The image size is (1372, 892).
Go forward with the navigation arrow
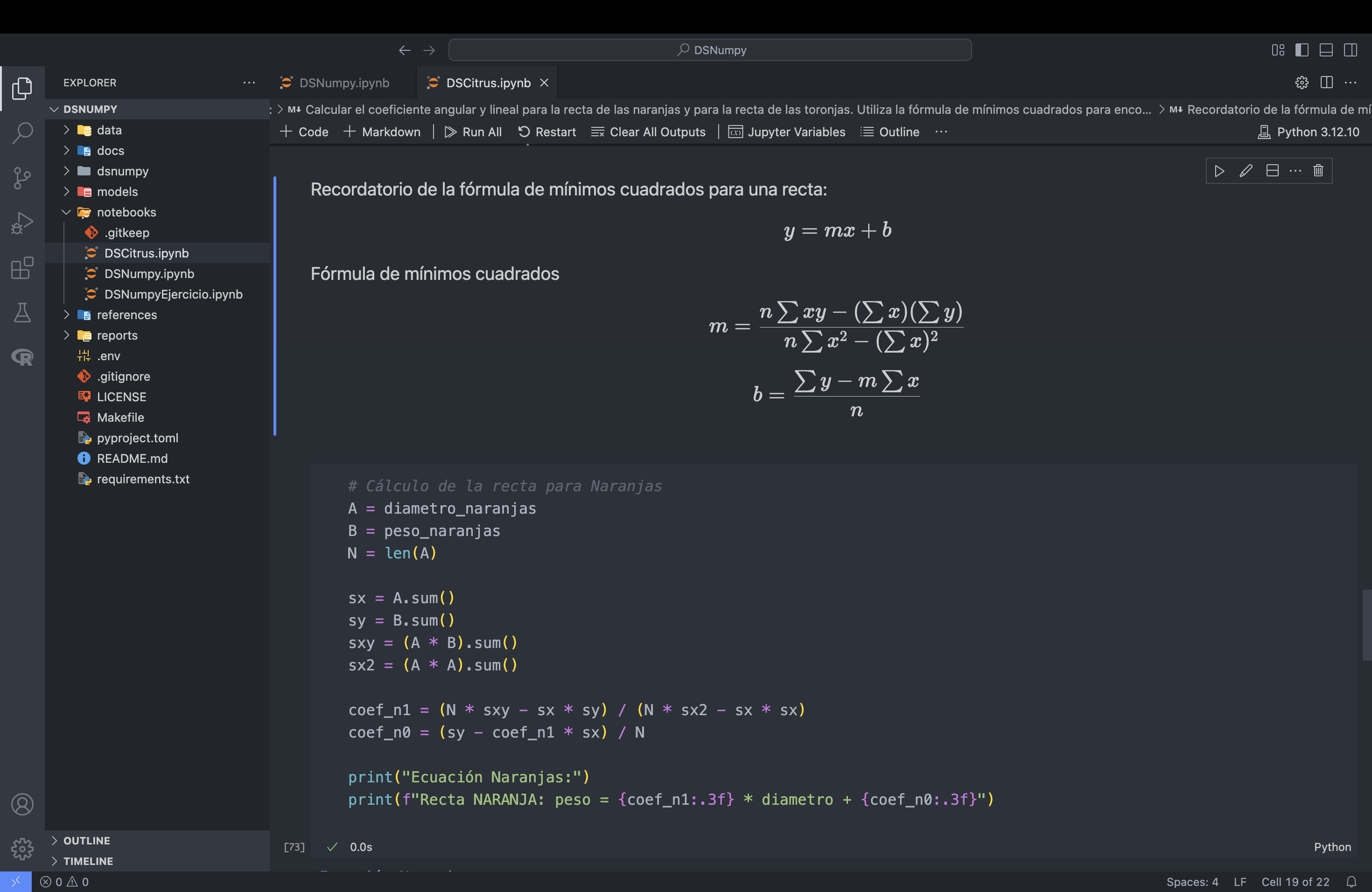(429, 50)
